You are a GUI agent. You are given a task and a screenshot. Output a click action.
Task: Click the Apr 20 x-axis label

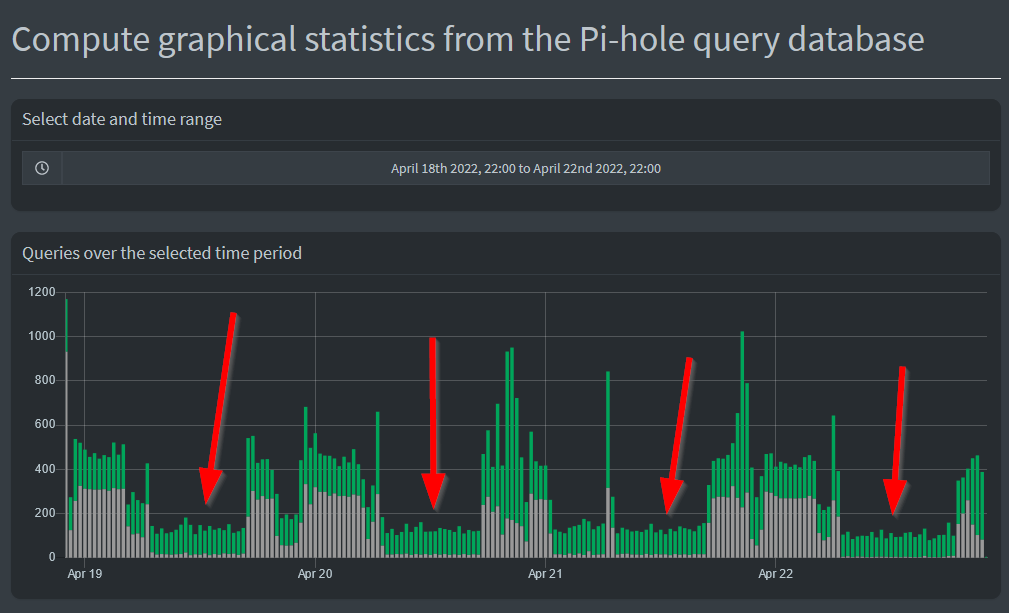(x=315, y=574)
